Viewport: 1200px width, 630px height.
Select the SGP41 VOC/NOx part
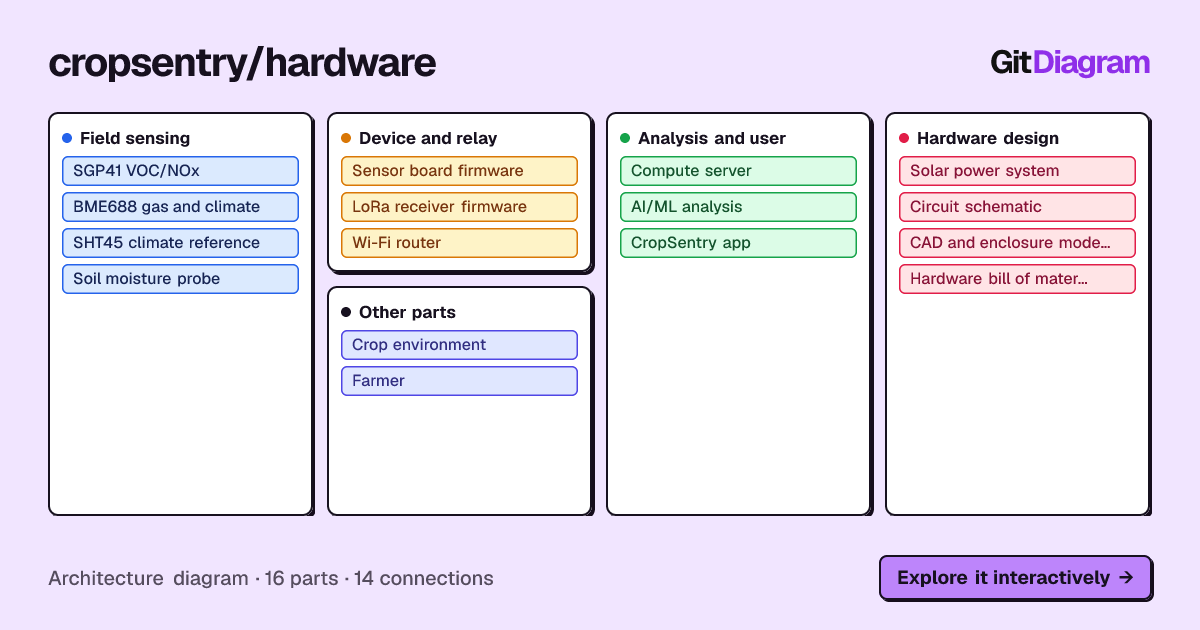tap(180, 171)
